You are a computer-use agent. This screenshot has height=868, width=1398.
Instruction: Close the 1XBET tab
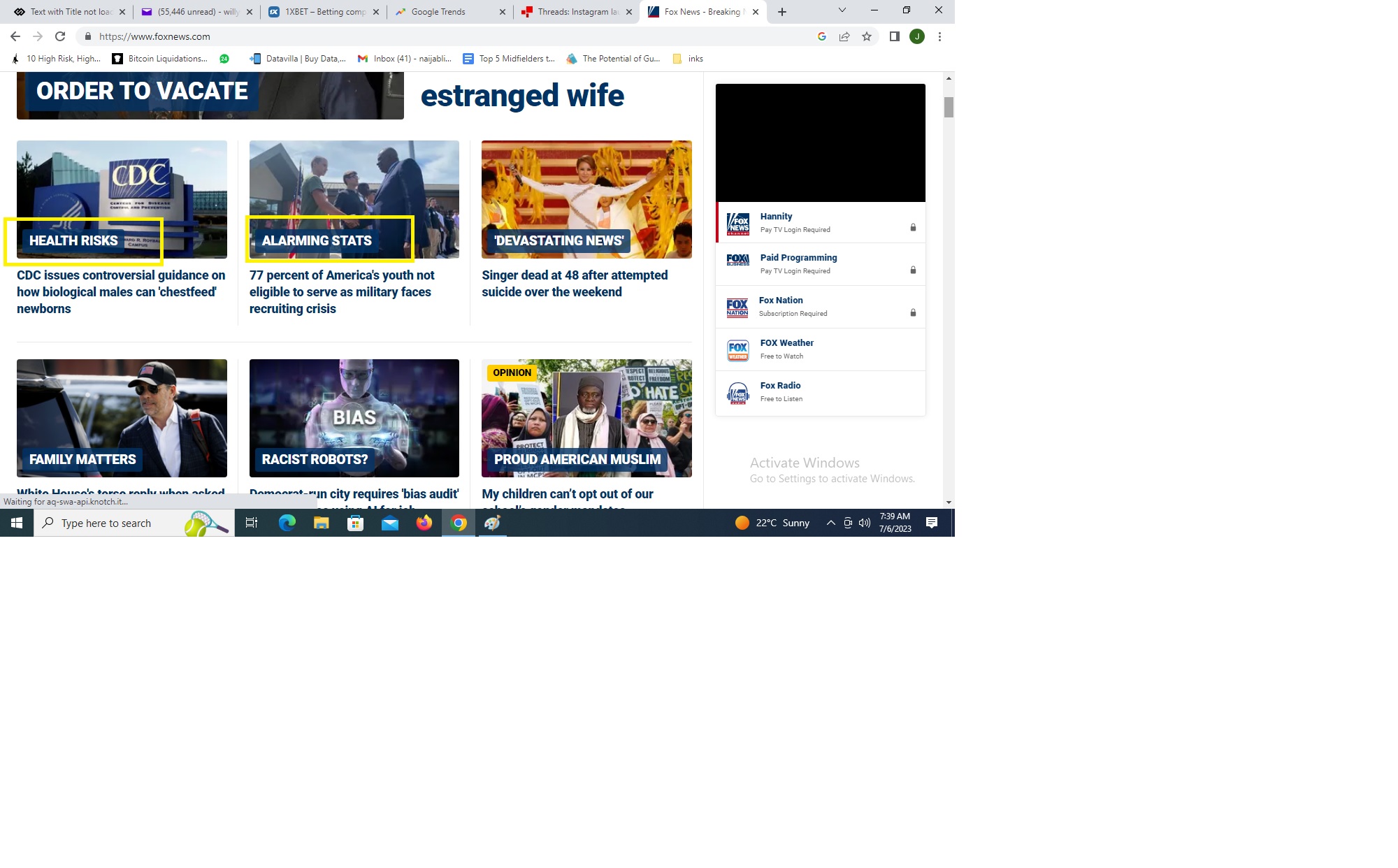376,12
